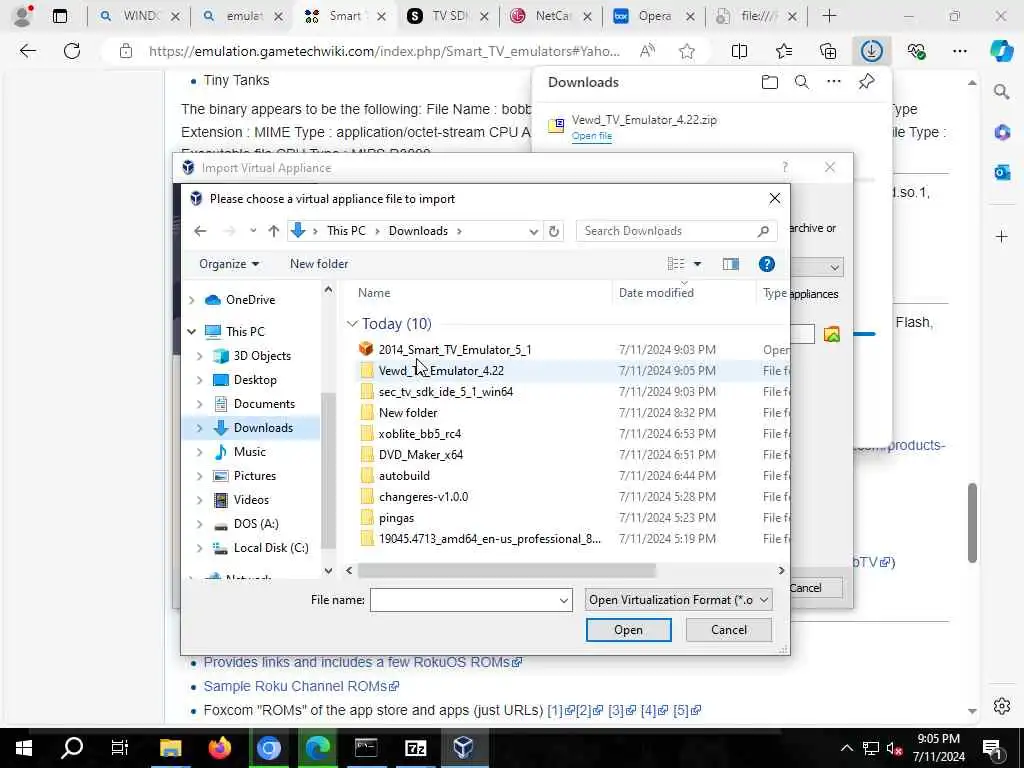Select sec_tv_sdk_ide_5_1_win64 folder
1024x768 pixels.
pos(446,392)
